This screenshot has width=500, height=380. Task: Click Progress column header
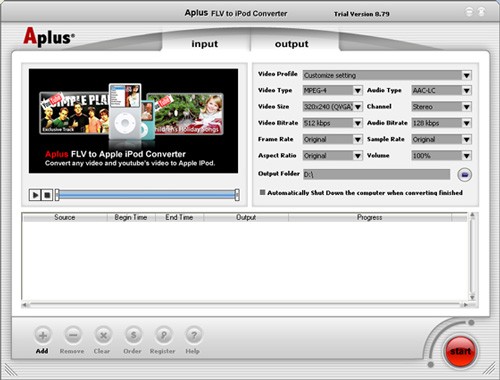click(370, 217)
